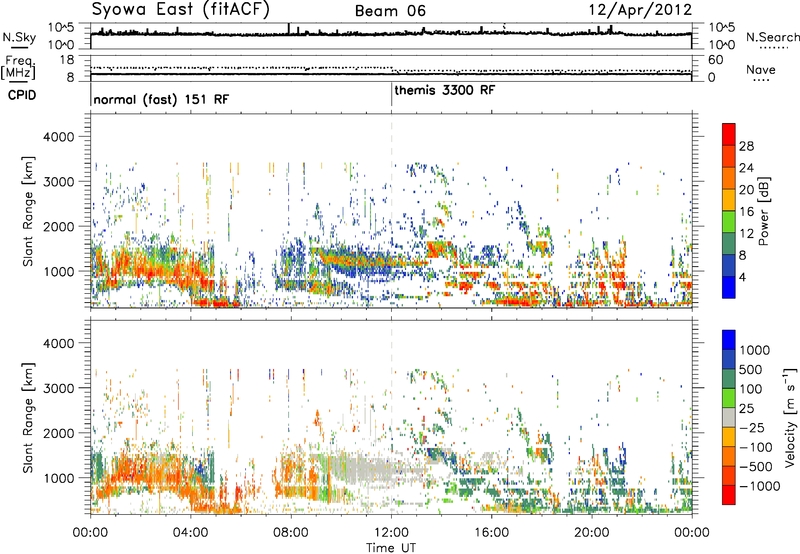Click the 'Freq. [MHz]' axis label
The height and width of the screenshot is (554, 800).
pyautogui.click(x=19, y=67)
